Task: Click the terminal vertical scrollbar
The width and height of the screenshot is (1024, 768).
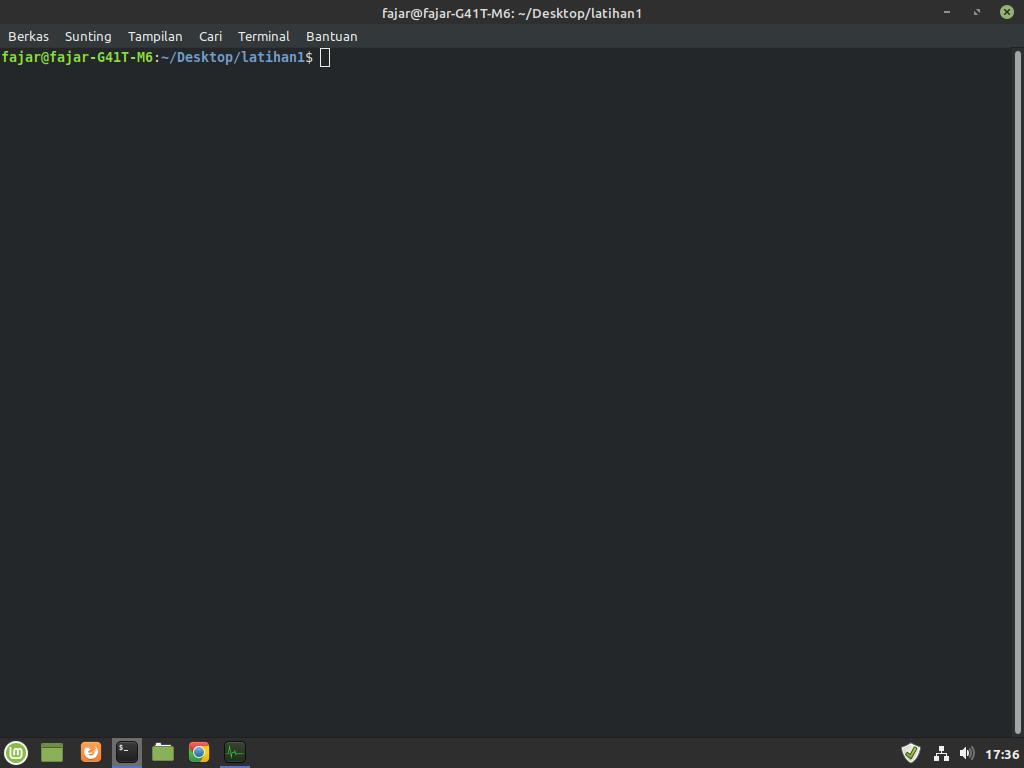Action: pyautogui.click(x=1017, y=392)
